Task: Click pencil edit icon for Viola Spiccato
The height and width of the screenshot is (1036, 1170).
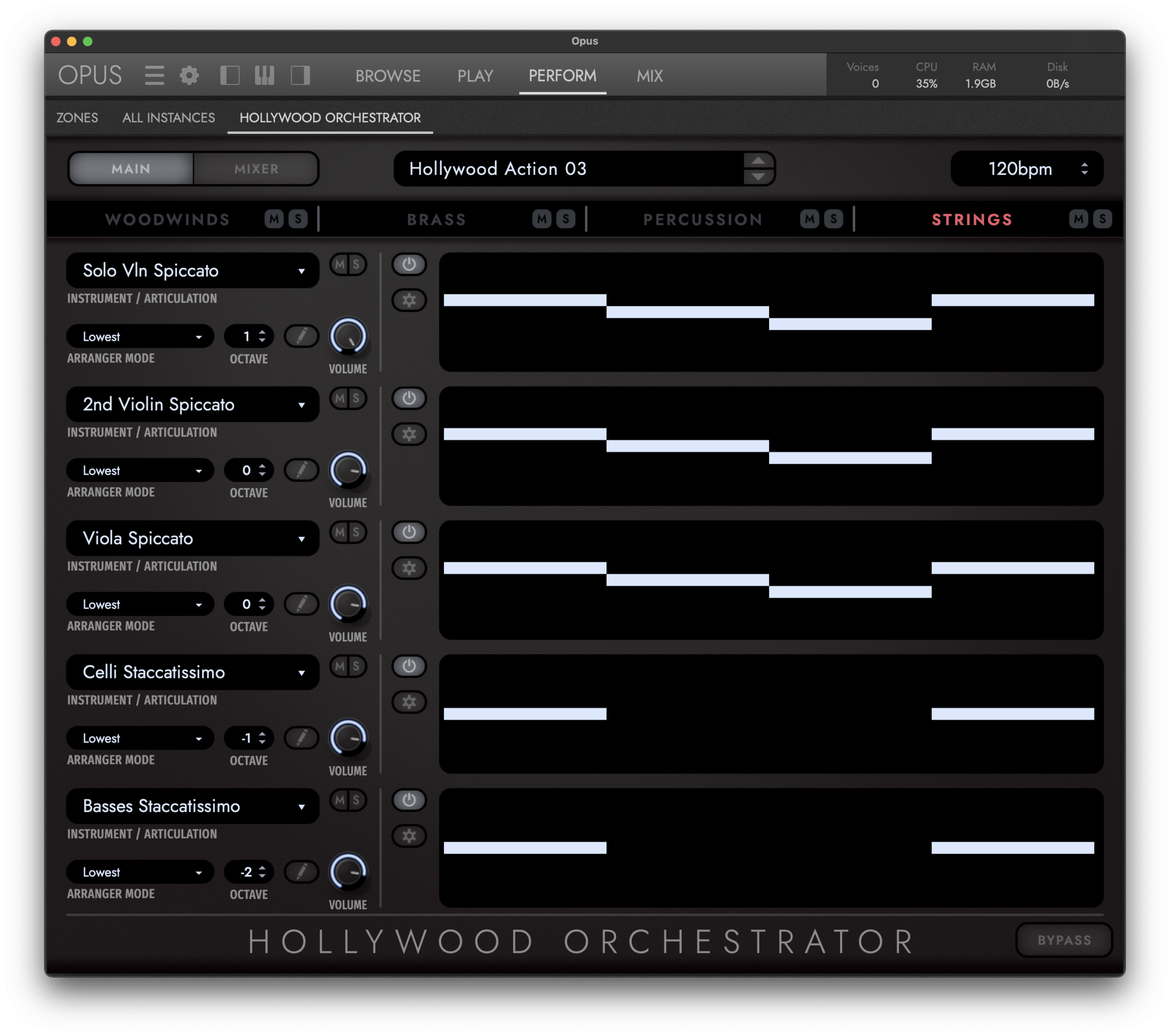Action: tap(302, 604)
